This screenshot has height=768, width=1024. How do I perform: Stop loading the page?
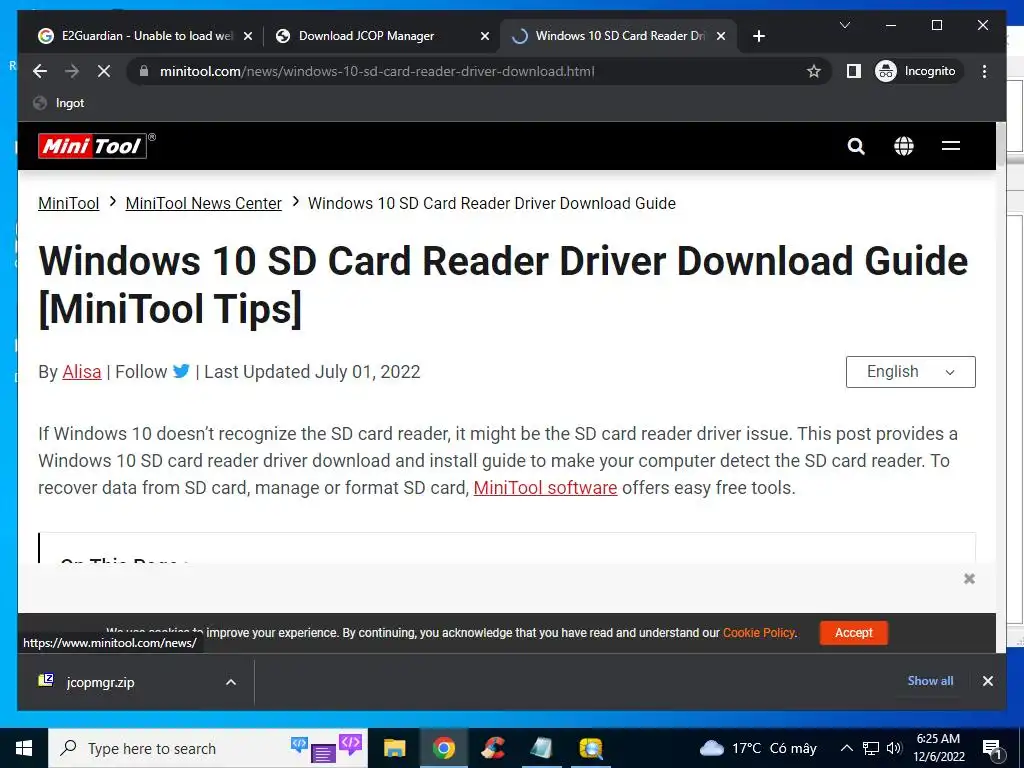104,71
